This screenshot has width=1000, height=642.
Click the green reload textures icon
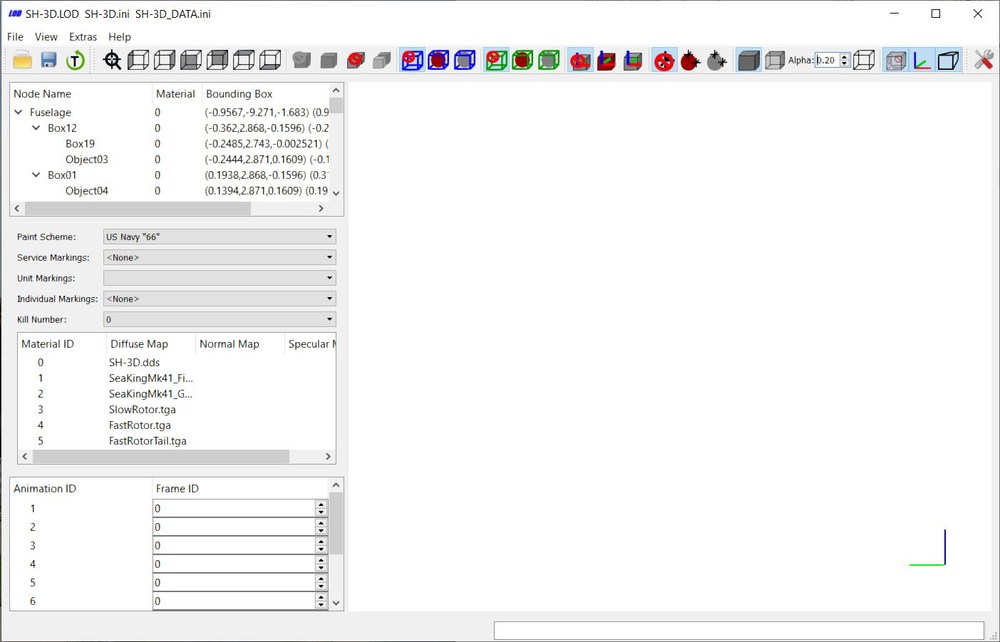(x=75, y=61)
